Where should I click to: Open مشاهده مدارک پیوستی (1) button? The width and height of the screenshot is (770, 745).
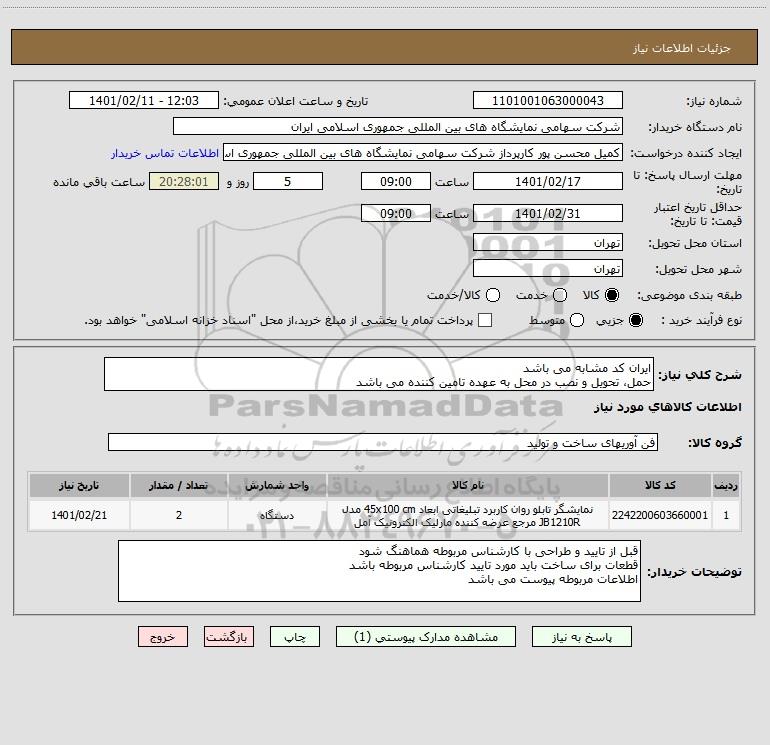point(426,637)
